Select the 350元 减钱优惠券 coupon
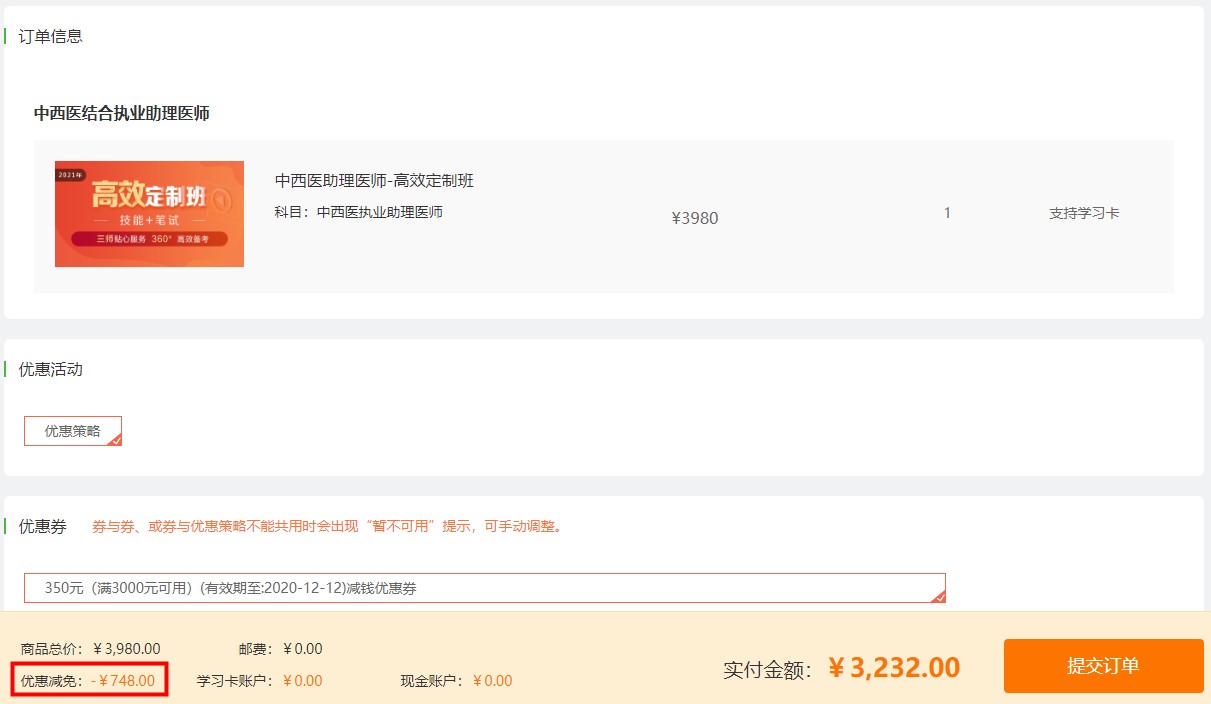 pyautogui.click(x=484, y=588)
